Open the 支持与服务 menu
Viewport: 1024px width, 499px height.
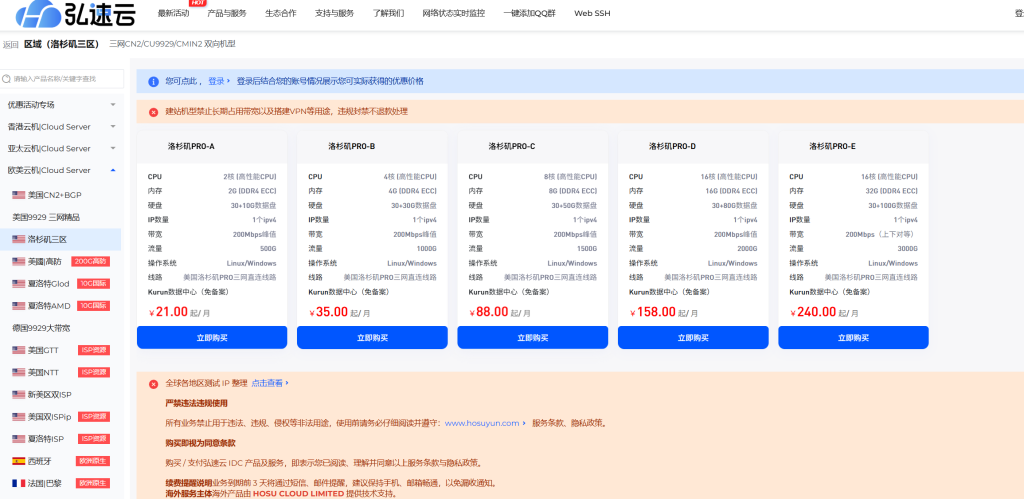[334, 13]
